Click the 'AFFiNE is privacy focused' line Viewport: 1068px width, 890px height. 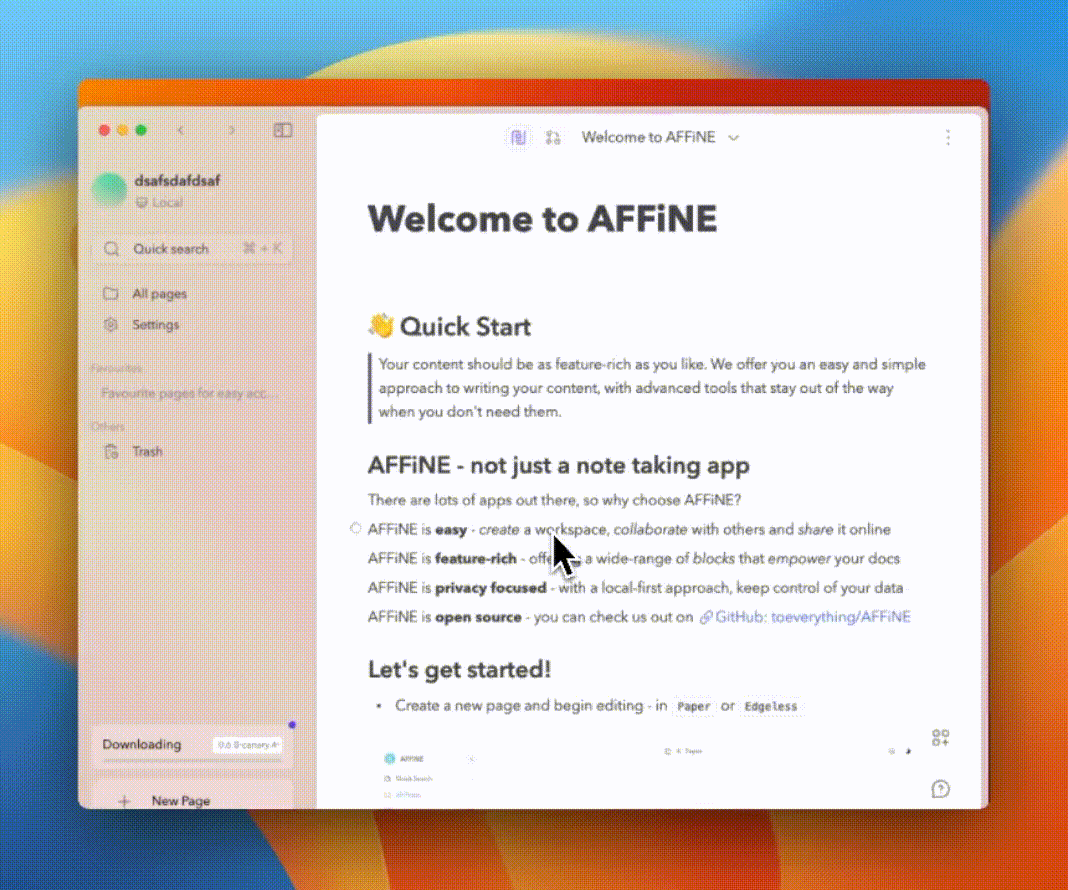tap(635, 588)
